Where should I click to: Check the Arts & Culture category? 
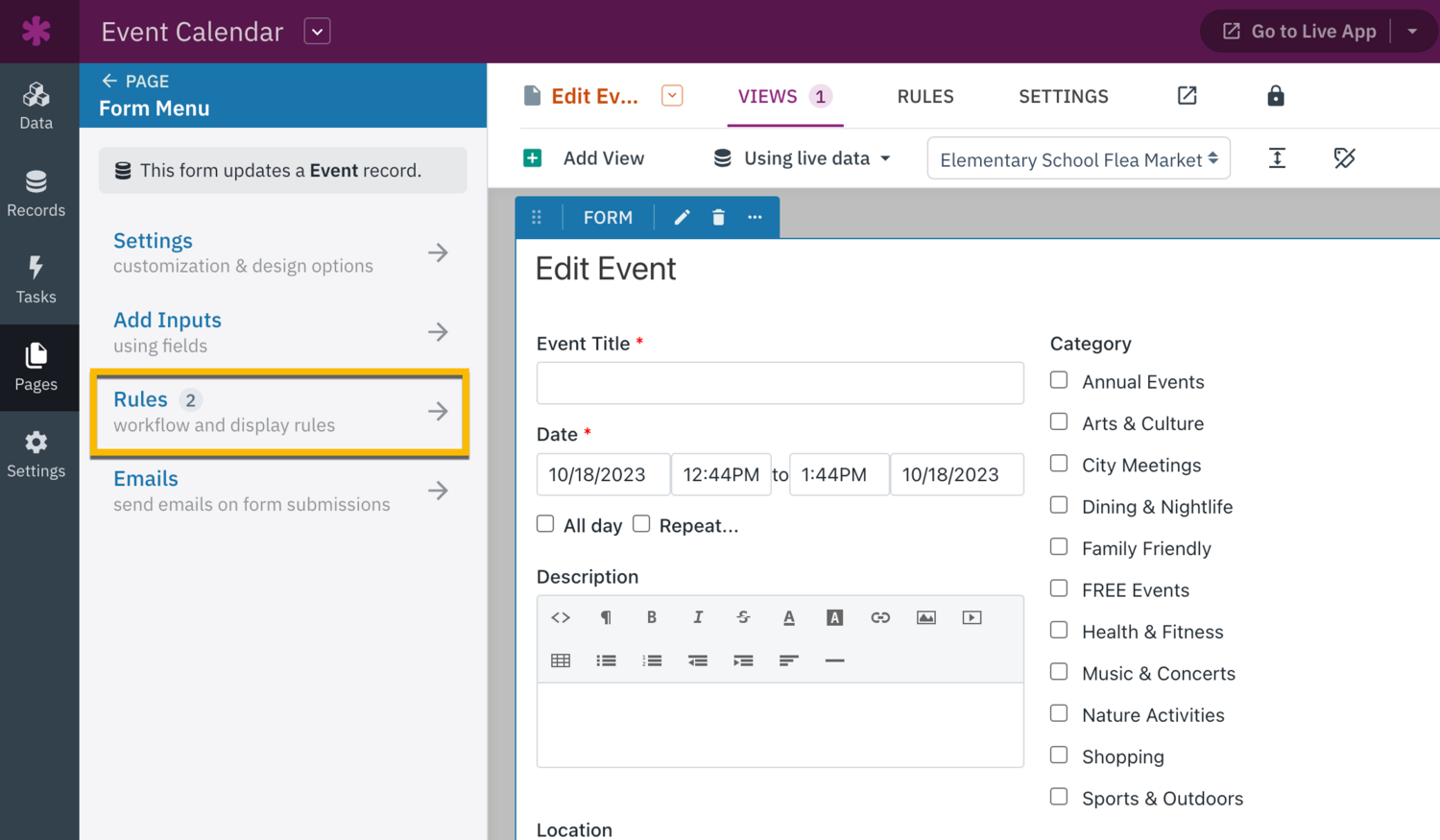point(1059,422)
